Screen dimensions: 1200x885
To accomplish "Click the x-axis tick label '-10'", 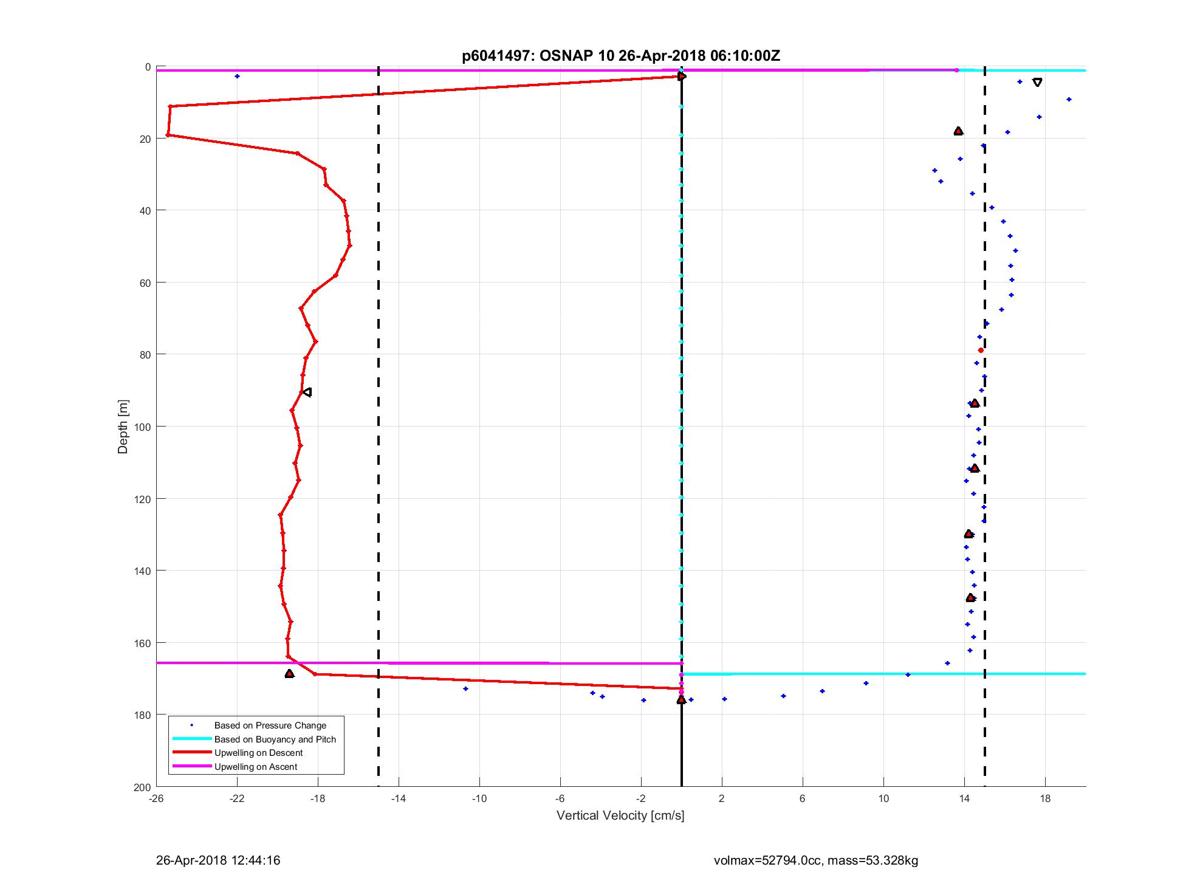I will point(479,798).
